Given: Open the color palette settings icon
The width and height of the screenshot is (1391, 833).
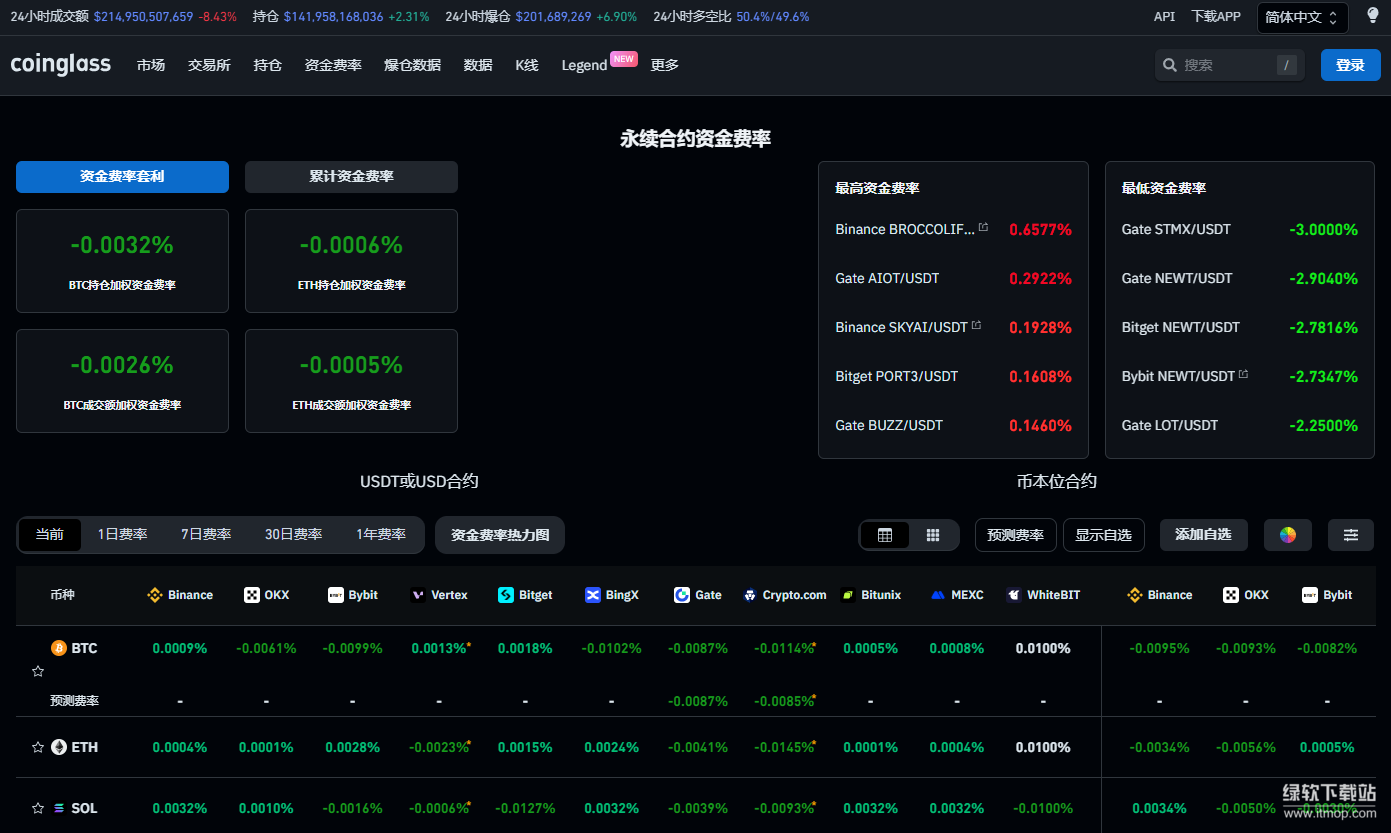Looking at the screenshot, I should pos(1288,535).
